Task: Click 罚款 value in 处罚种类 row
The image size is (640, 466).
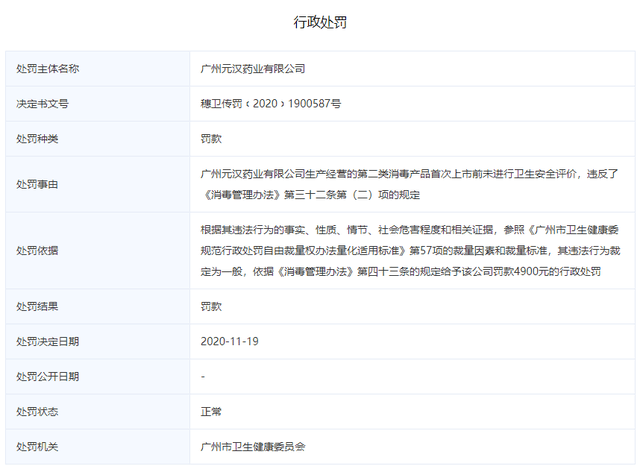Action: click(x=211, y=138)
